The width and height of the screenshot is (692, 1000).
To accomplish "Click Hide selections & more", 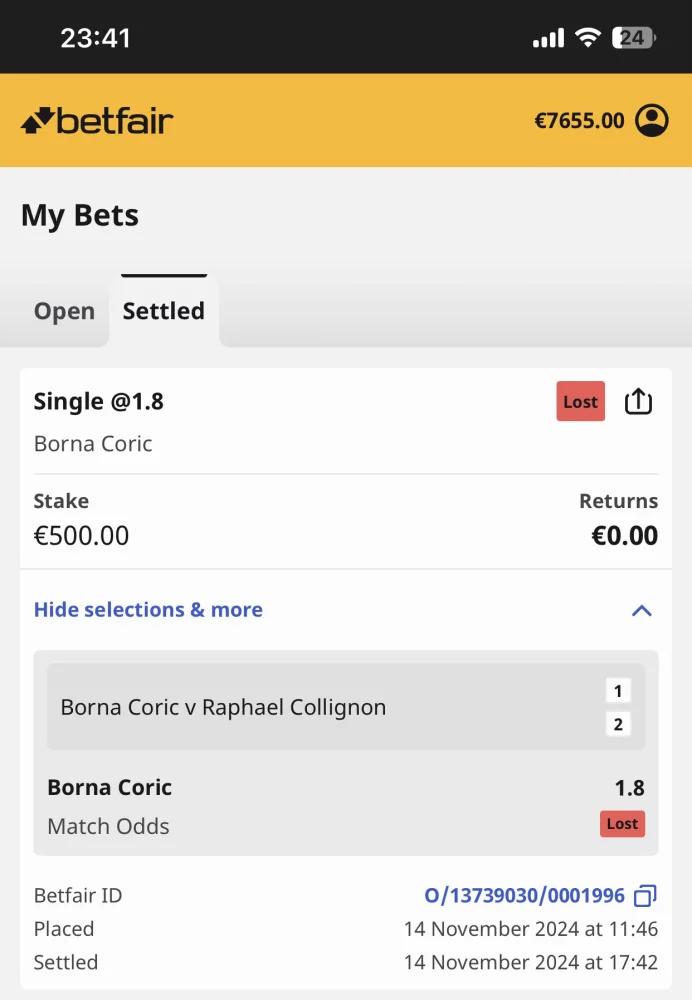I will (x=148, y=610).
